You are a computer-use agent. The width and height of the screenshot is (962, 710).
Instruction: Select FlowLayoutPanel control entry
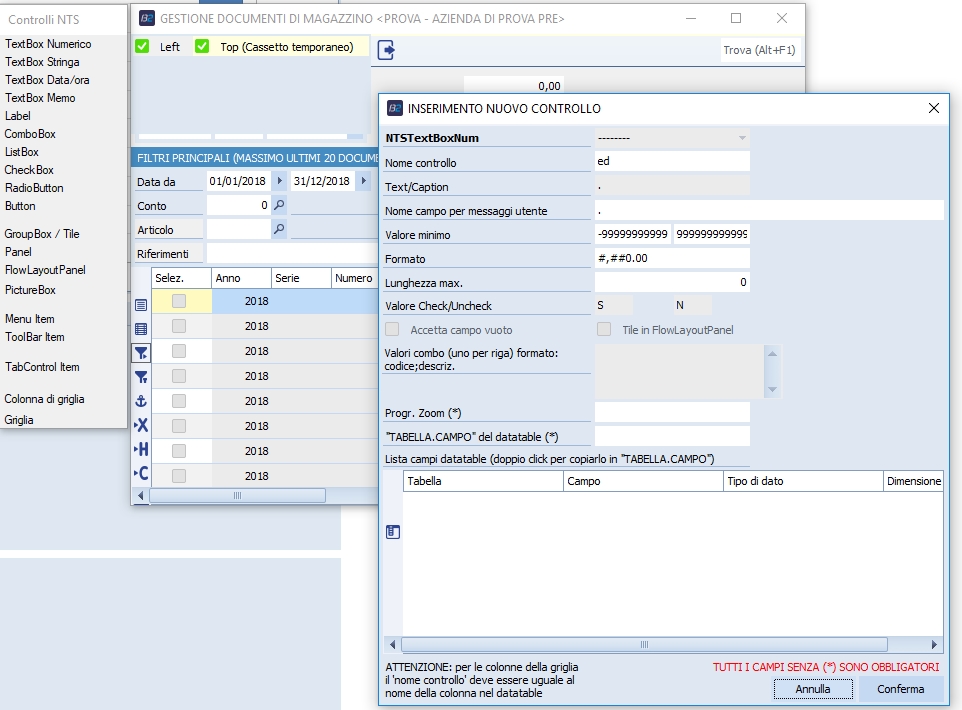click(x=45, y=270)
